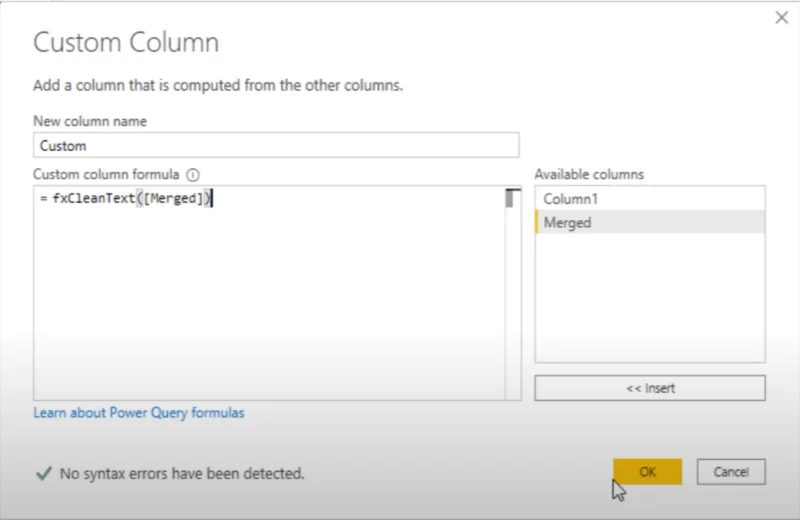Viewport: 800px width, 520px height.
Task: Click the "Add a column that is computed" description
Action: (218, 85)
